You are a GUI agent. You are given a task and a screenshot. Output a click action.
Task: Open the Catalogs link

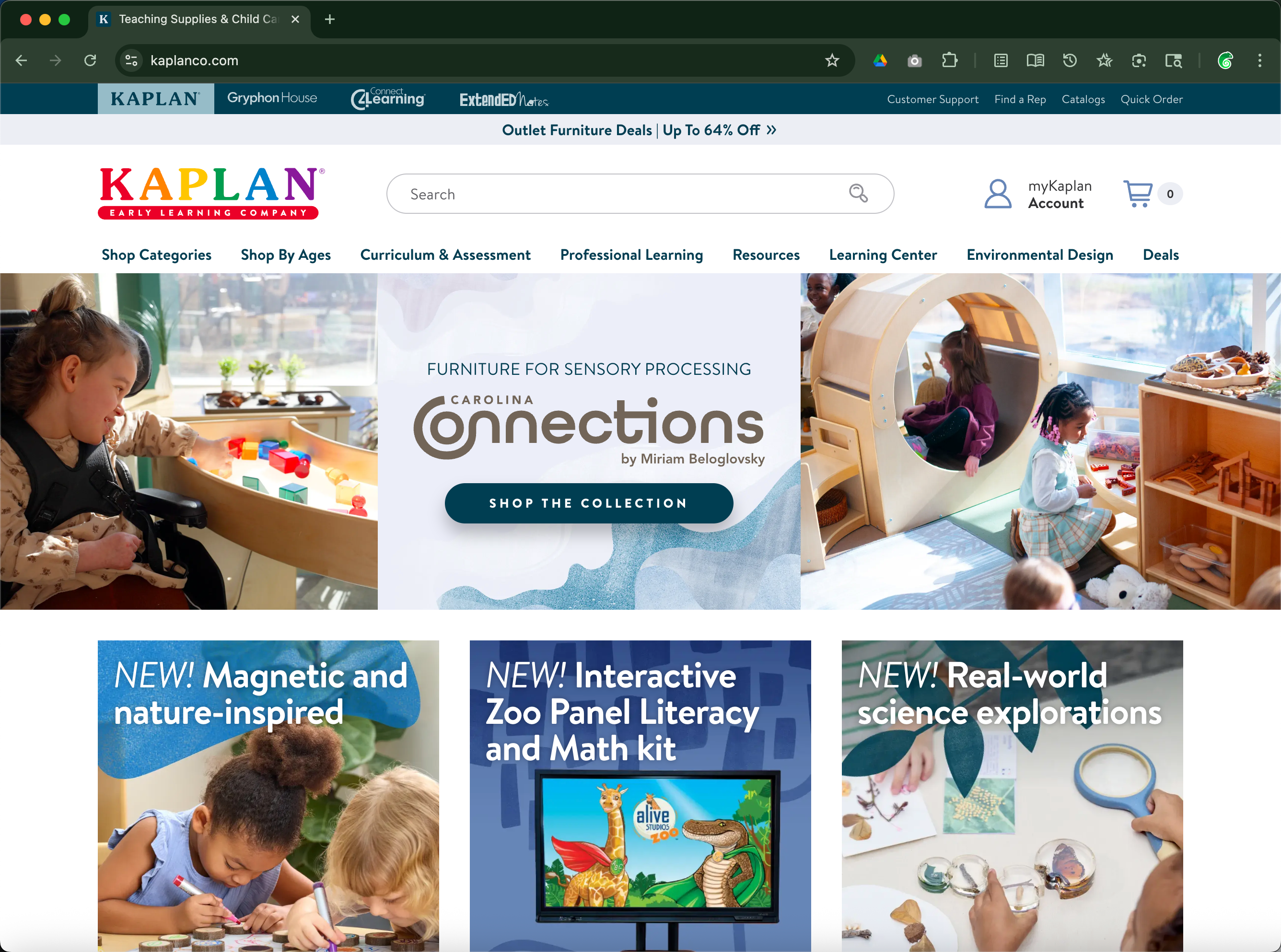(x=1083, y=99)
